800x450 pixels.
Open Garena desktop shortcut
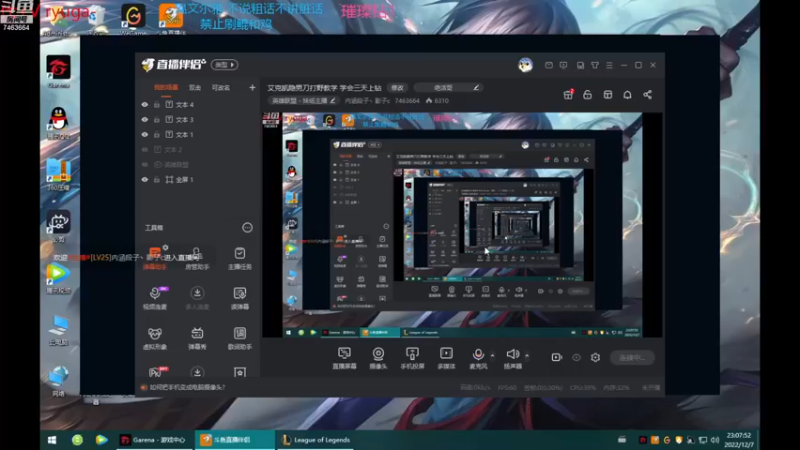[x=58, y=71]
